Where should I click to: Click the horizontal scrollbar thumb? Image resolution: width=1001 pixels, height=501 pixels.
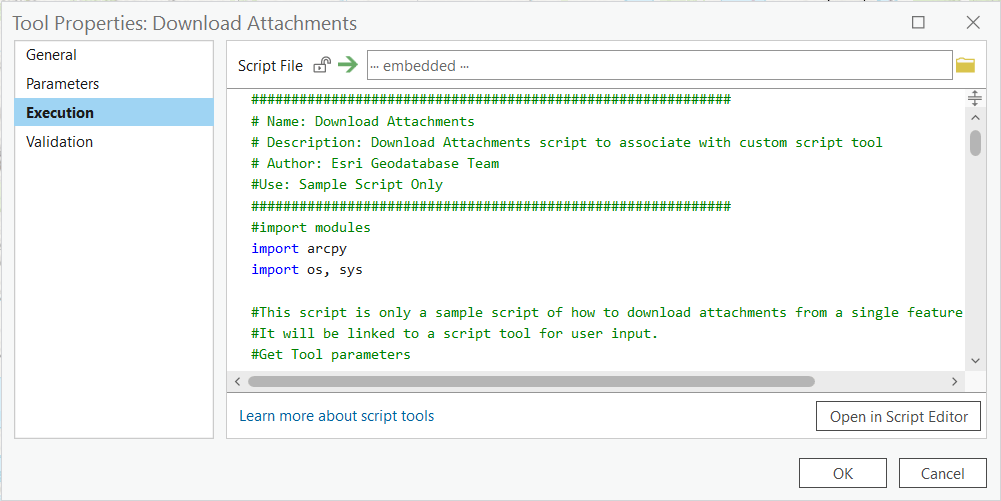click(x=531, y=382)
